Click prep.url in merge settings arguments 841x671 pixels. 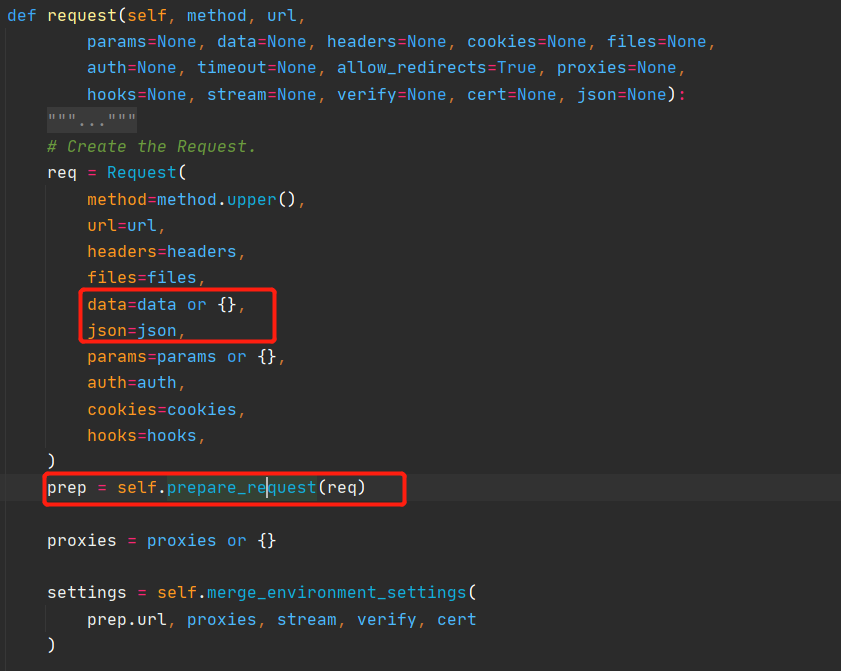click(126, 619)
